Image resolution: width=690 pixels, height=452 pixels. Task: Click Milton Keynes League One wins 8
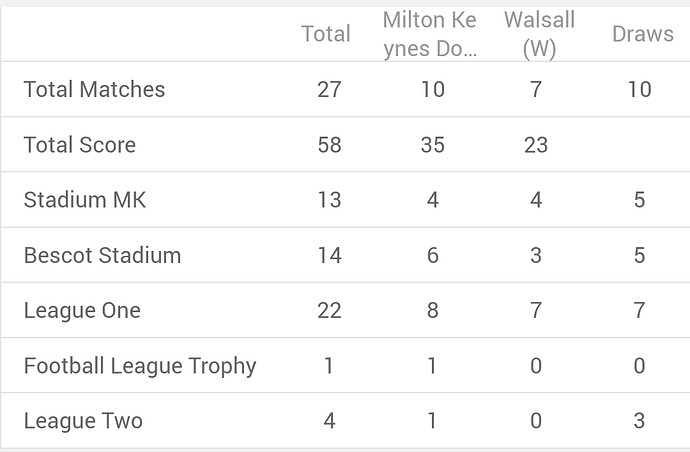pyautogui.click(x=432, y=310)
